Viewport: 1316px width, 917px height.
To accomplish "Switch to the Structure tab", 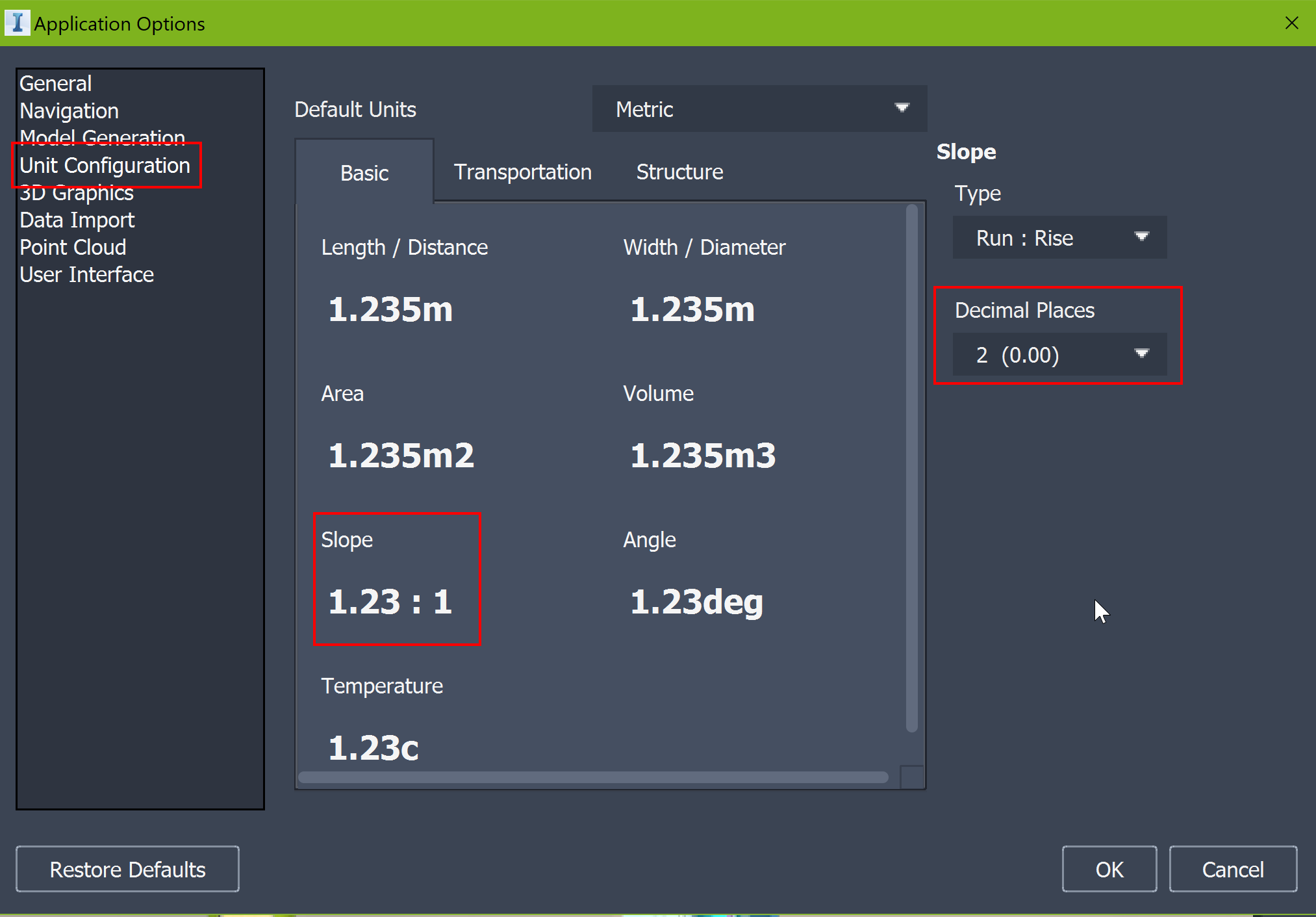I will 679,172.
